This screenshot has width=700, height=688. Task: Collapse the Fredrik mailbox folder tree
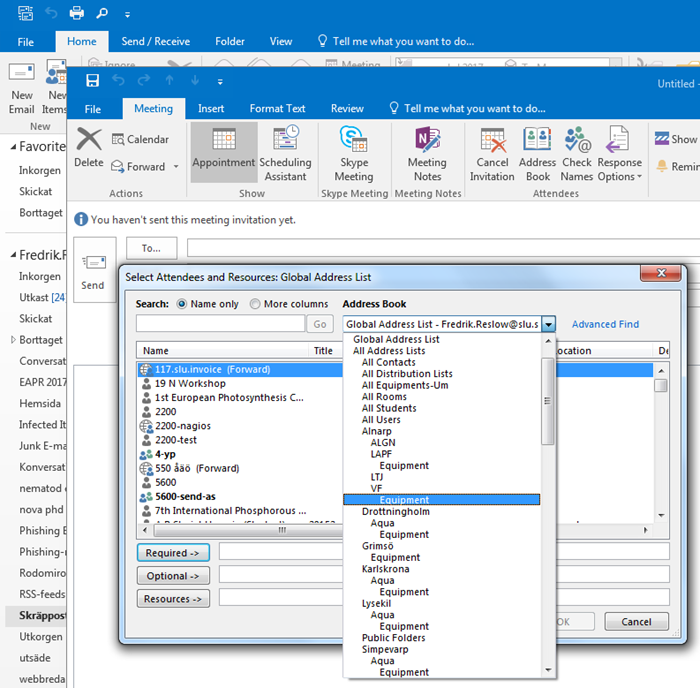pyautogui.click(x=13, y=255)
